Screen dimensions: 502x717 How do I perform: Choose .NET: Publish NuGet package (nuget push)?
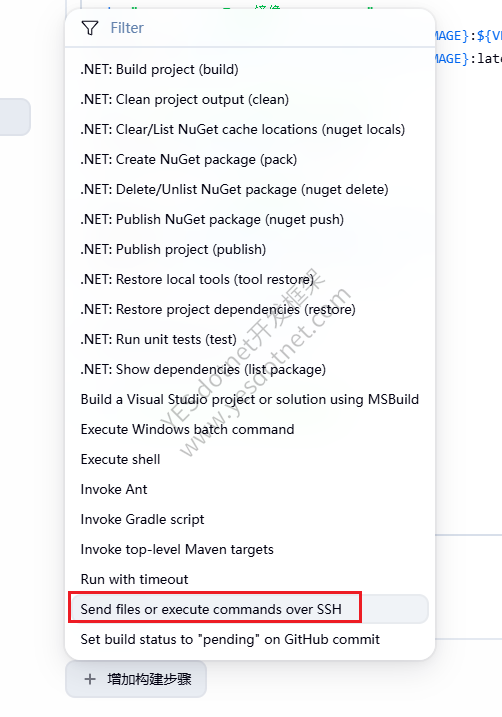[250, 219]
